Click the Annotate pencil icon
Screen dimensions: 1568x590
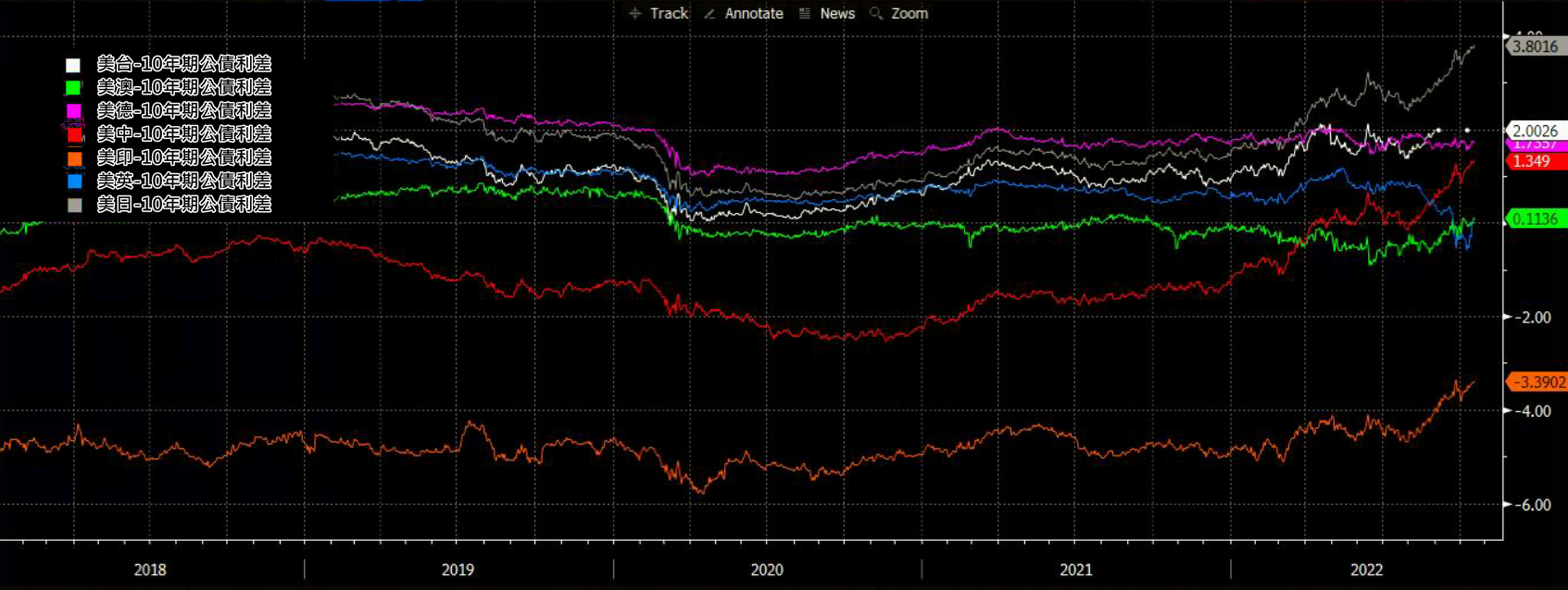[709, 13]
